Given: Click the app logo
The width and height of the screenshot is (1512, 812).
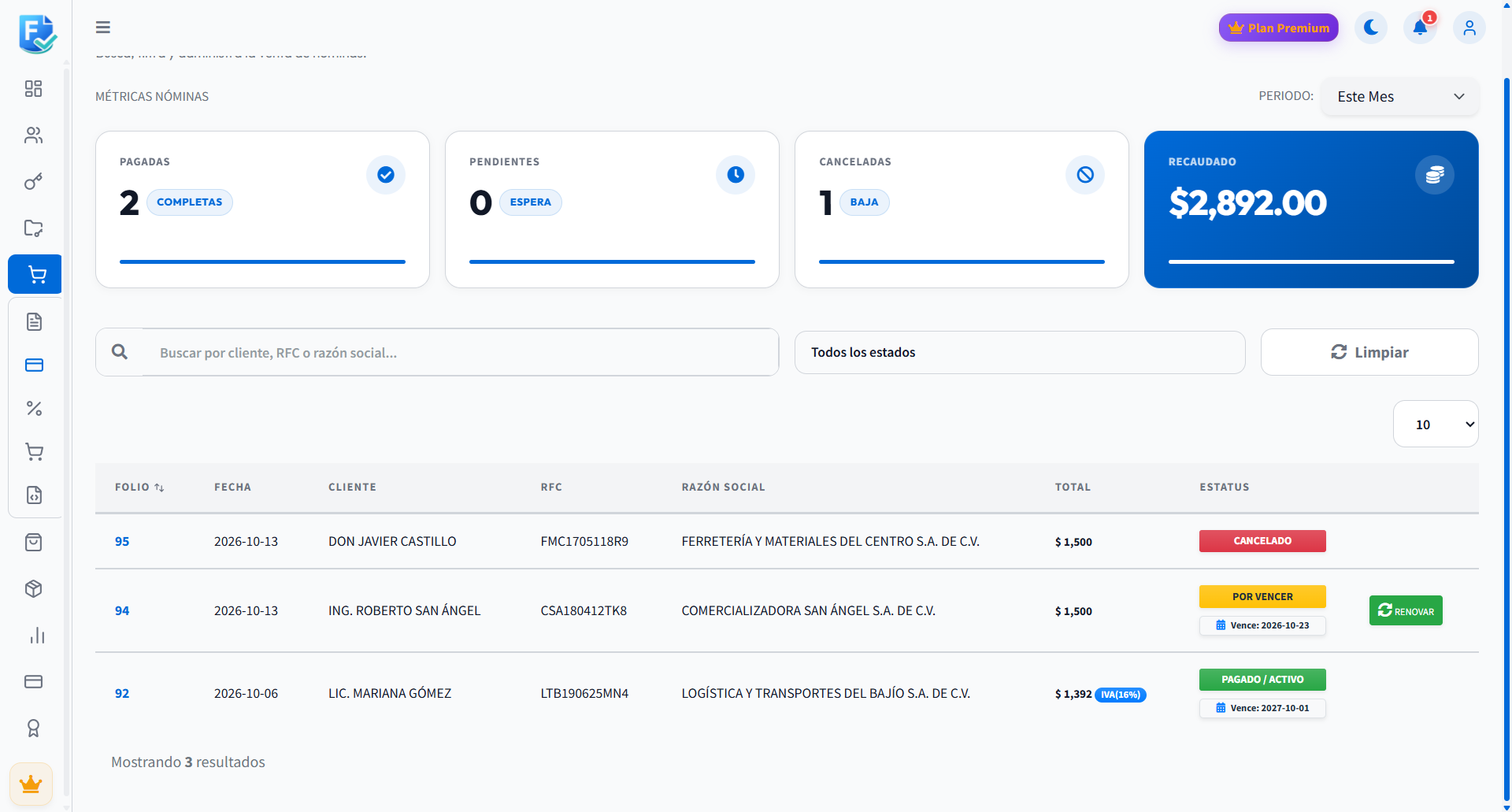Looking at the screenshot, I should pos(37,34).
